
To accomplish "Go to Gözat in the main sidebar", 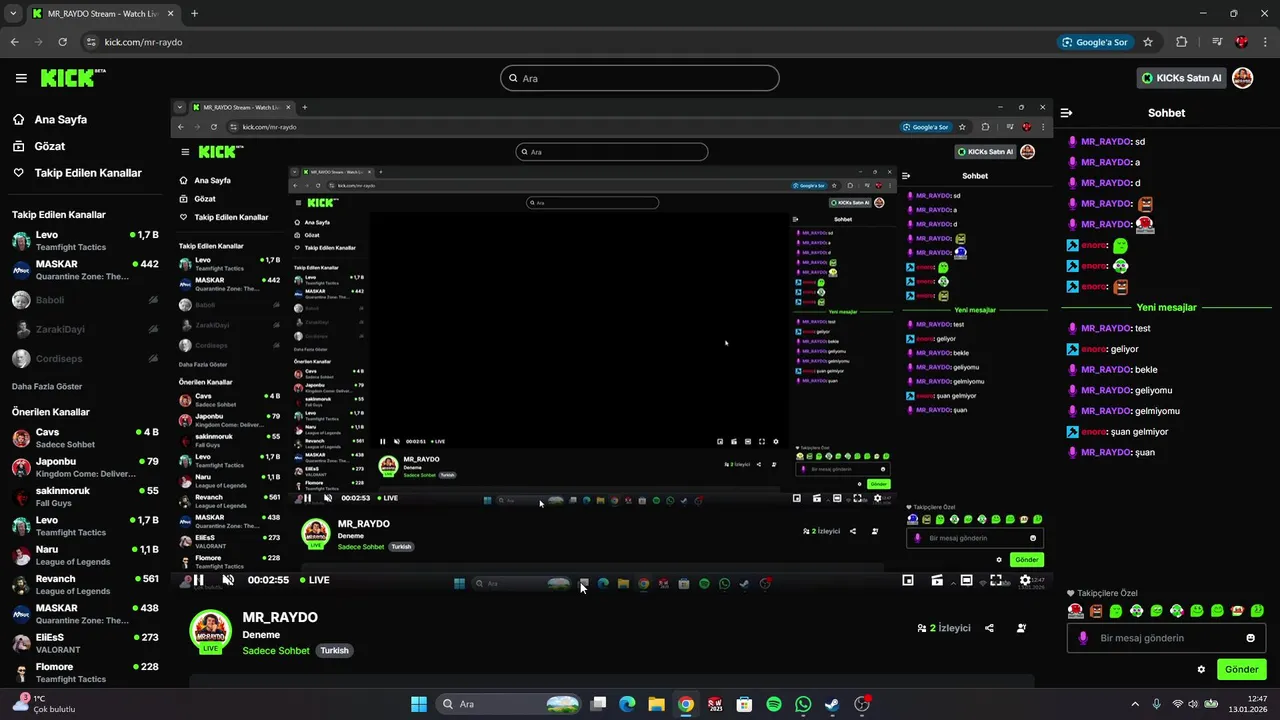I will pos(50,146).
